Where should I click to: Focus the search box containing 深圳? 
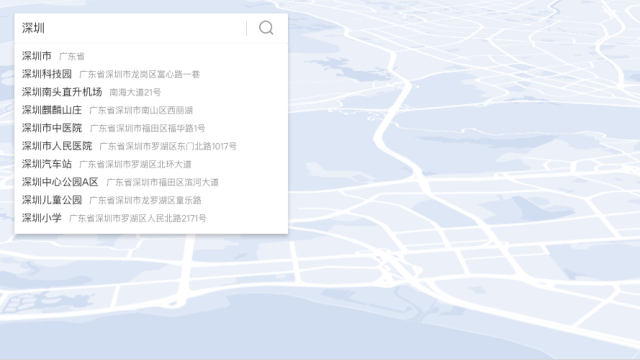point(131,28)
